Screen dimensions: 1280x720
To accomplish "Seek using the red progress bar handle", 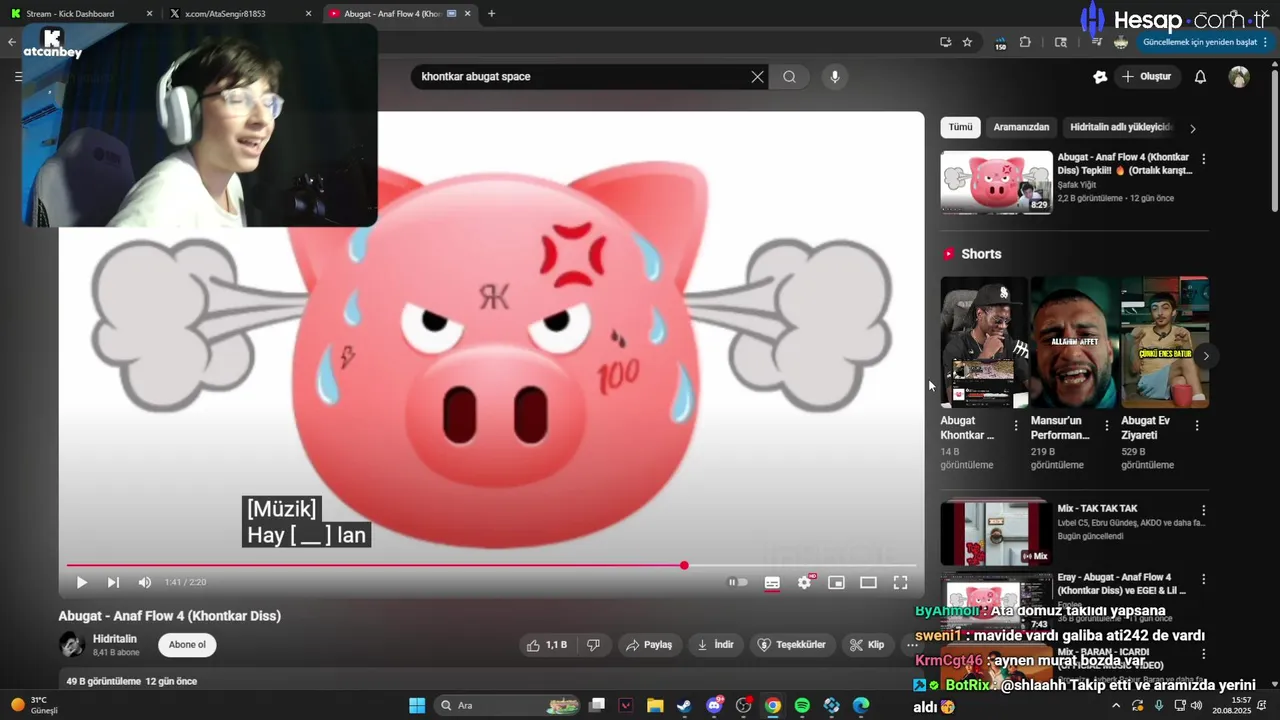I will click(684, 566).
